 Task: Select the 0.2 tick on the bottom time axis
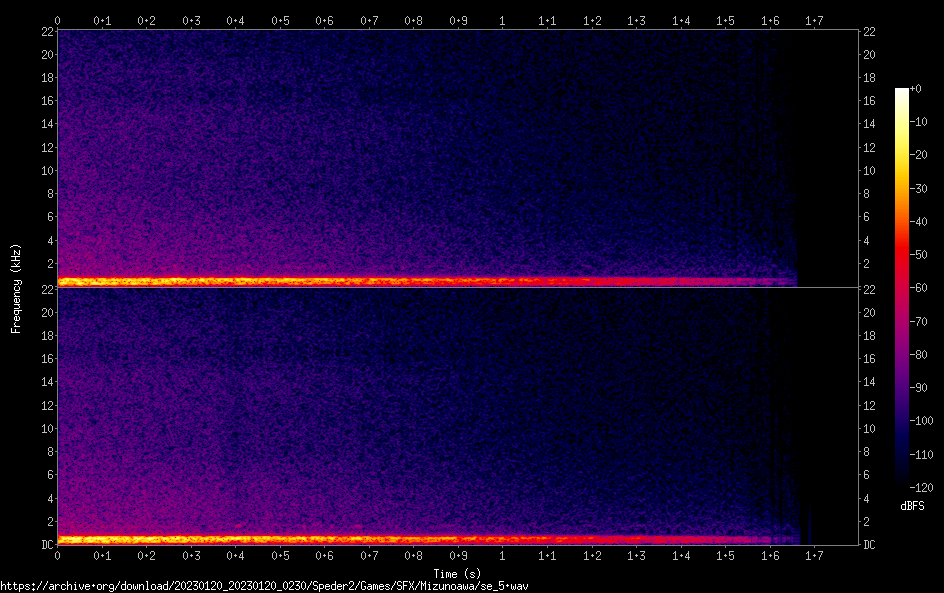point(146,556)
